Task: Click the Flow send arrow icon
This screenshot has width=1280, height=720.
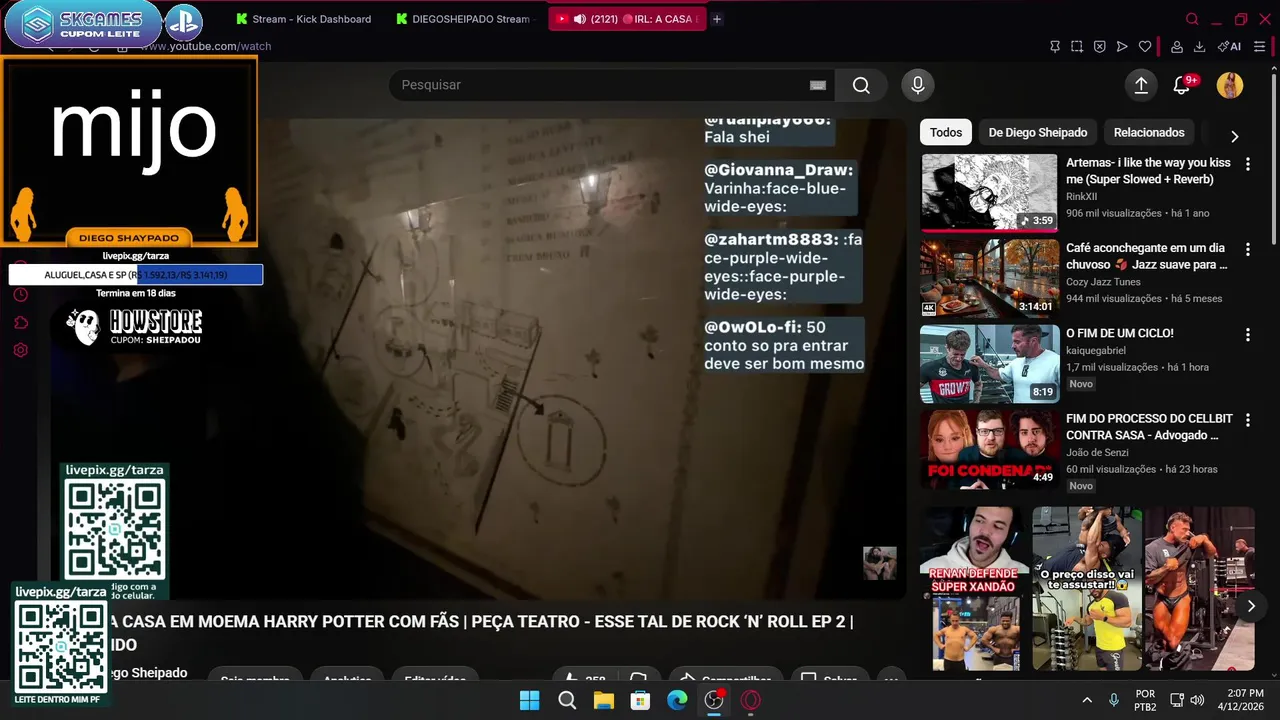Action: pos(1122,46)
